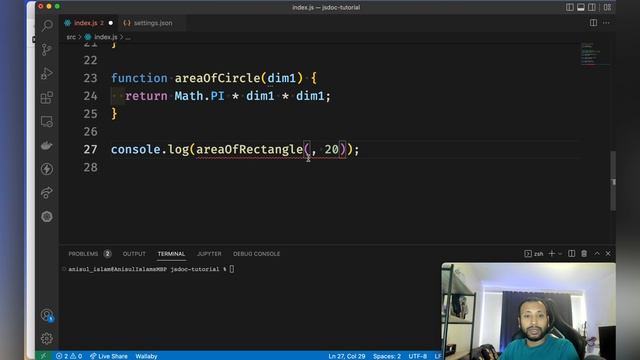Open the Docker whale view
This screenshot has height=360, width=640.
point(47,145)
